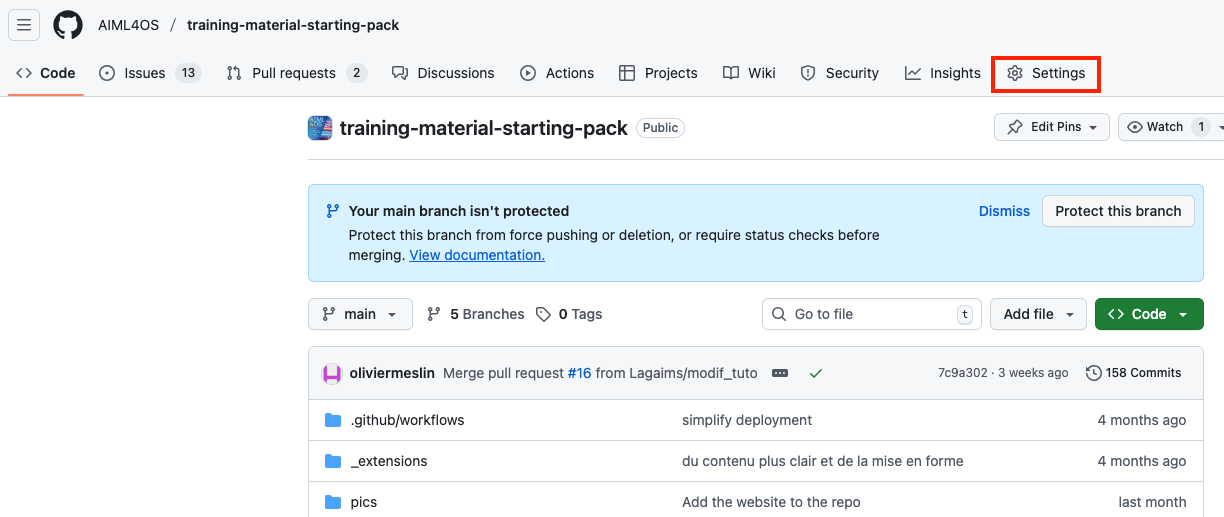Click the ellipsis commit details icon

pyautogui.click(x=780, y=373)
